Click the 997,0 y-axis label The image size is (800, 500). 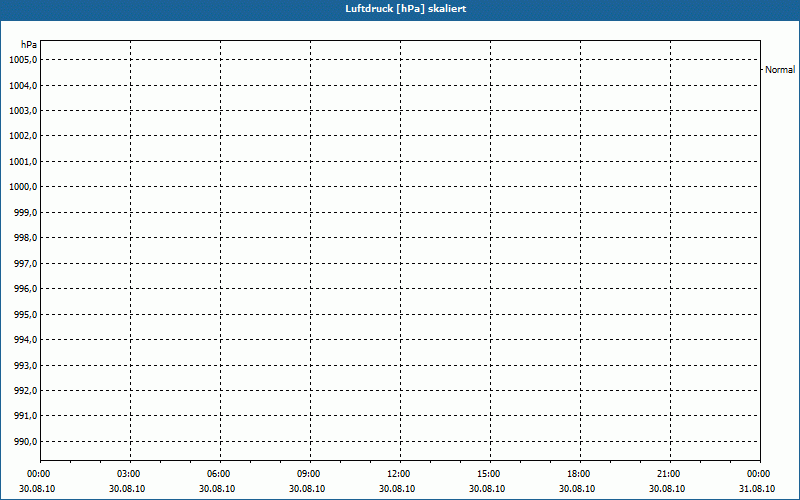click(26, 263)
